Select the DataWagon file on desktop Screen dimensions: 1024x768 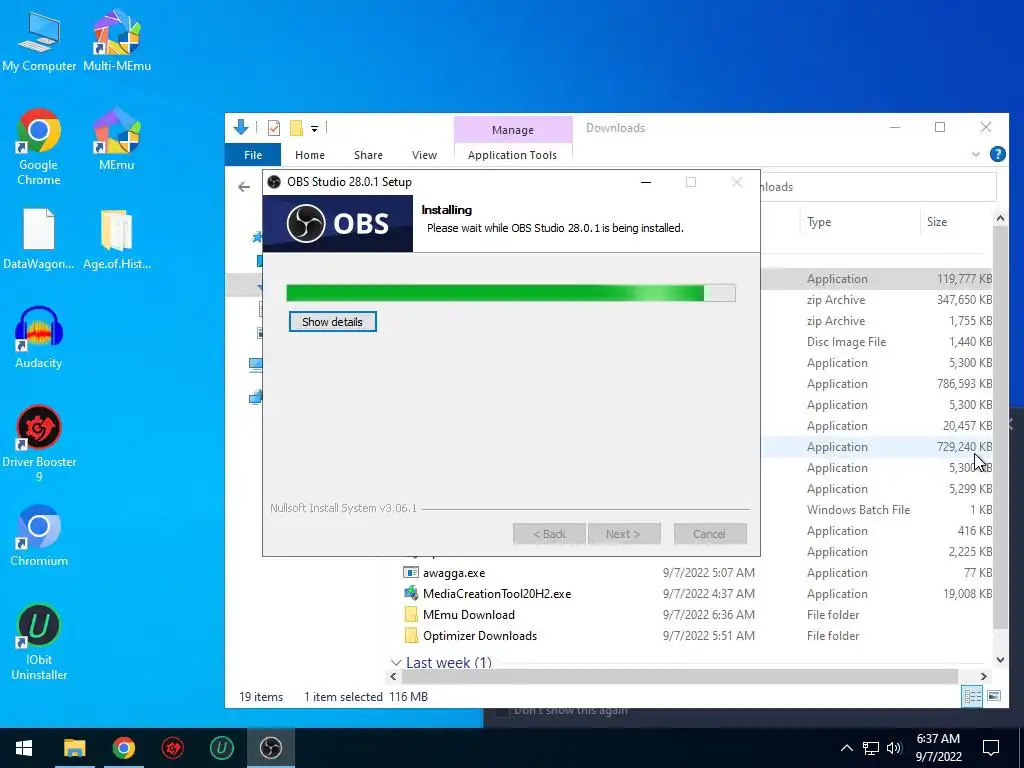[x=39, y=239]
